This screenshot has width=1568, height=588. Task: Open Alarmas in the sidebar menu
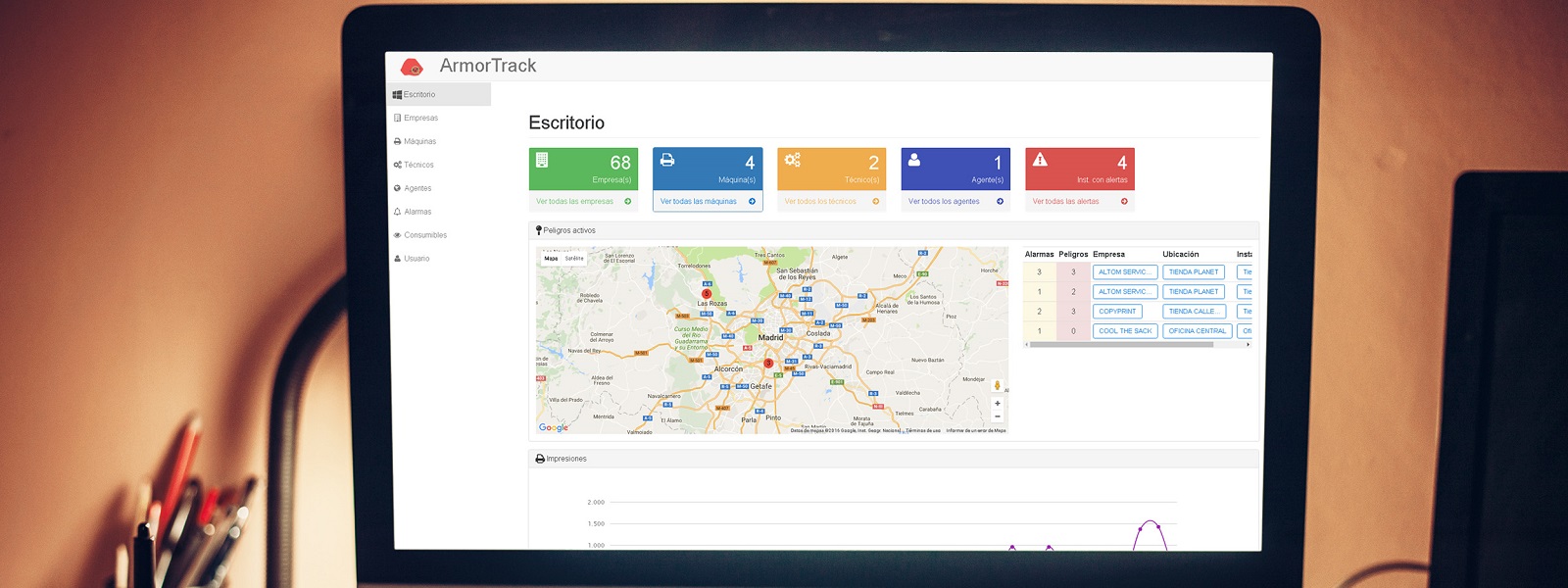(x=417, y=212)
